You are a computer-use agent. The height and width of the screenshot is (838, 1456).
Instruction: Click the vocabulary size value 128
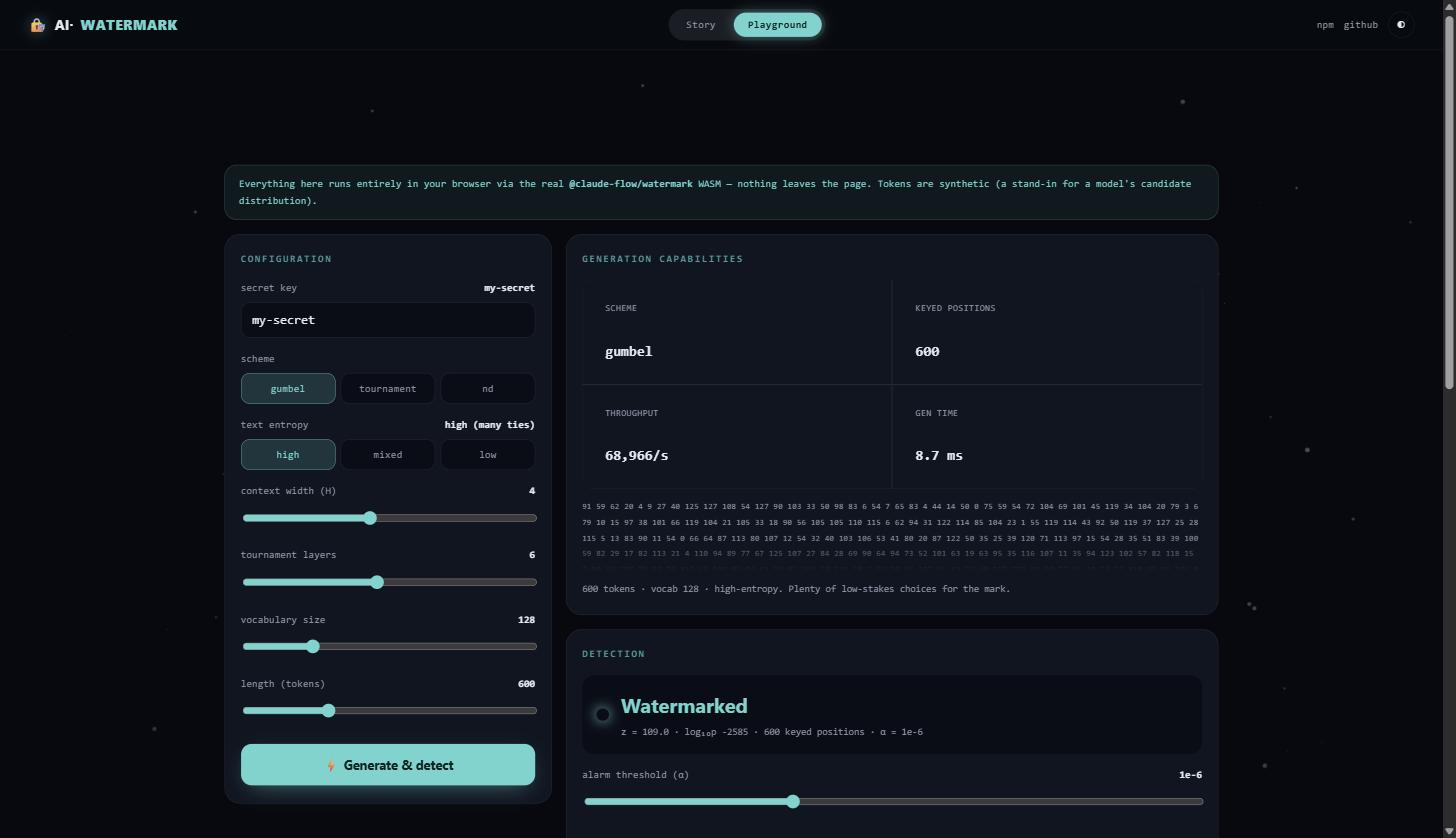click(526, 620)
